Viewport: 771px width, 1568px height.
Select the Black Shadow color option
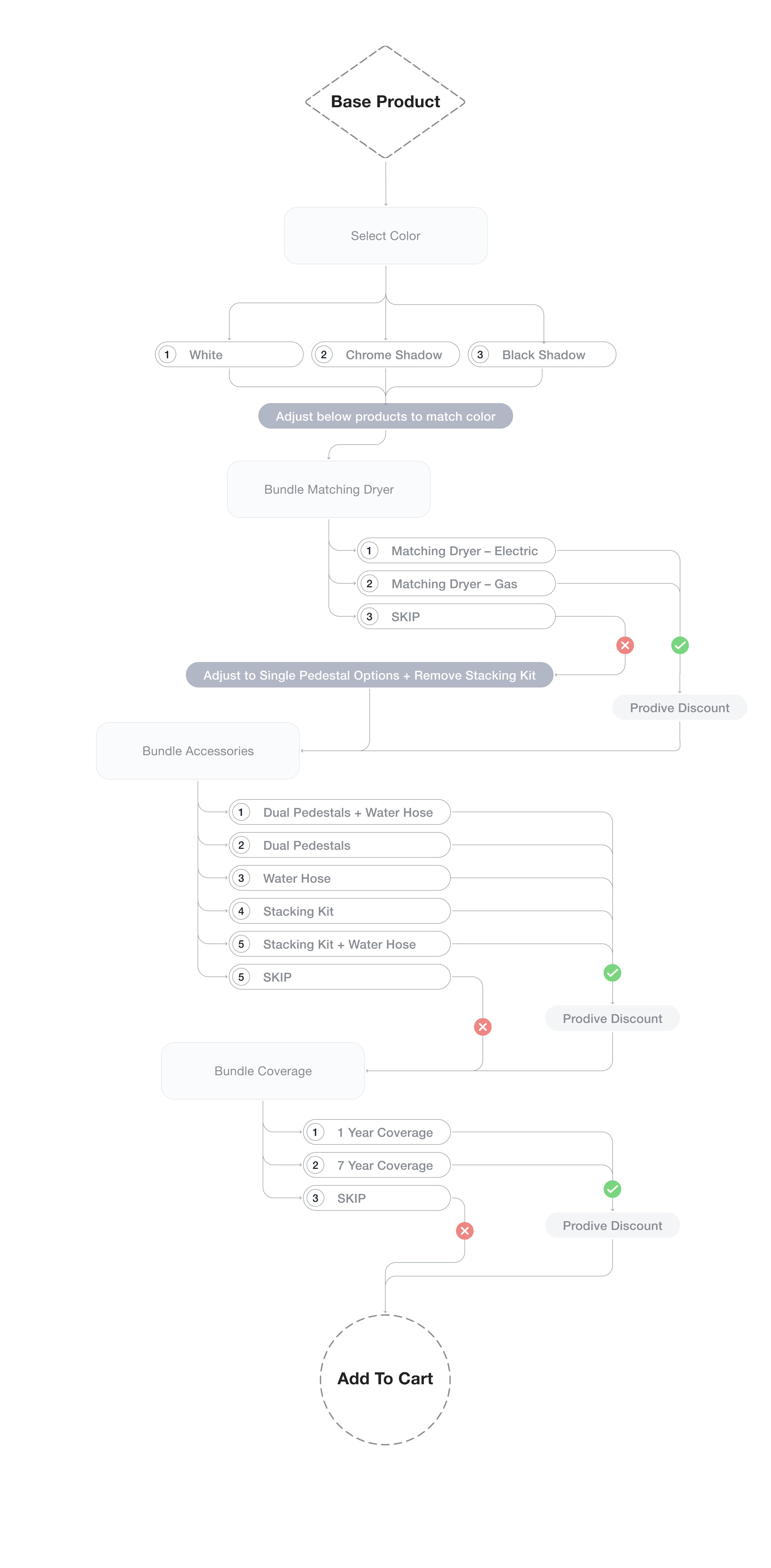(x=542, y=354)
